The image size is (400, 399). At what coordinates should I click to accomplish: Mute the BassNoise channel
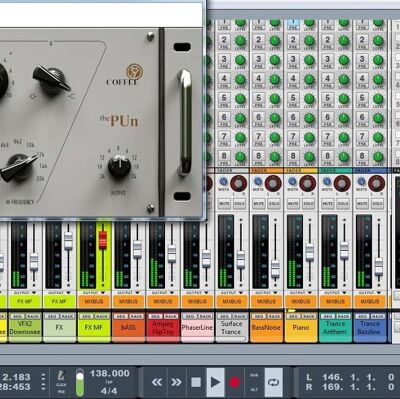click(x=259, y=203)
